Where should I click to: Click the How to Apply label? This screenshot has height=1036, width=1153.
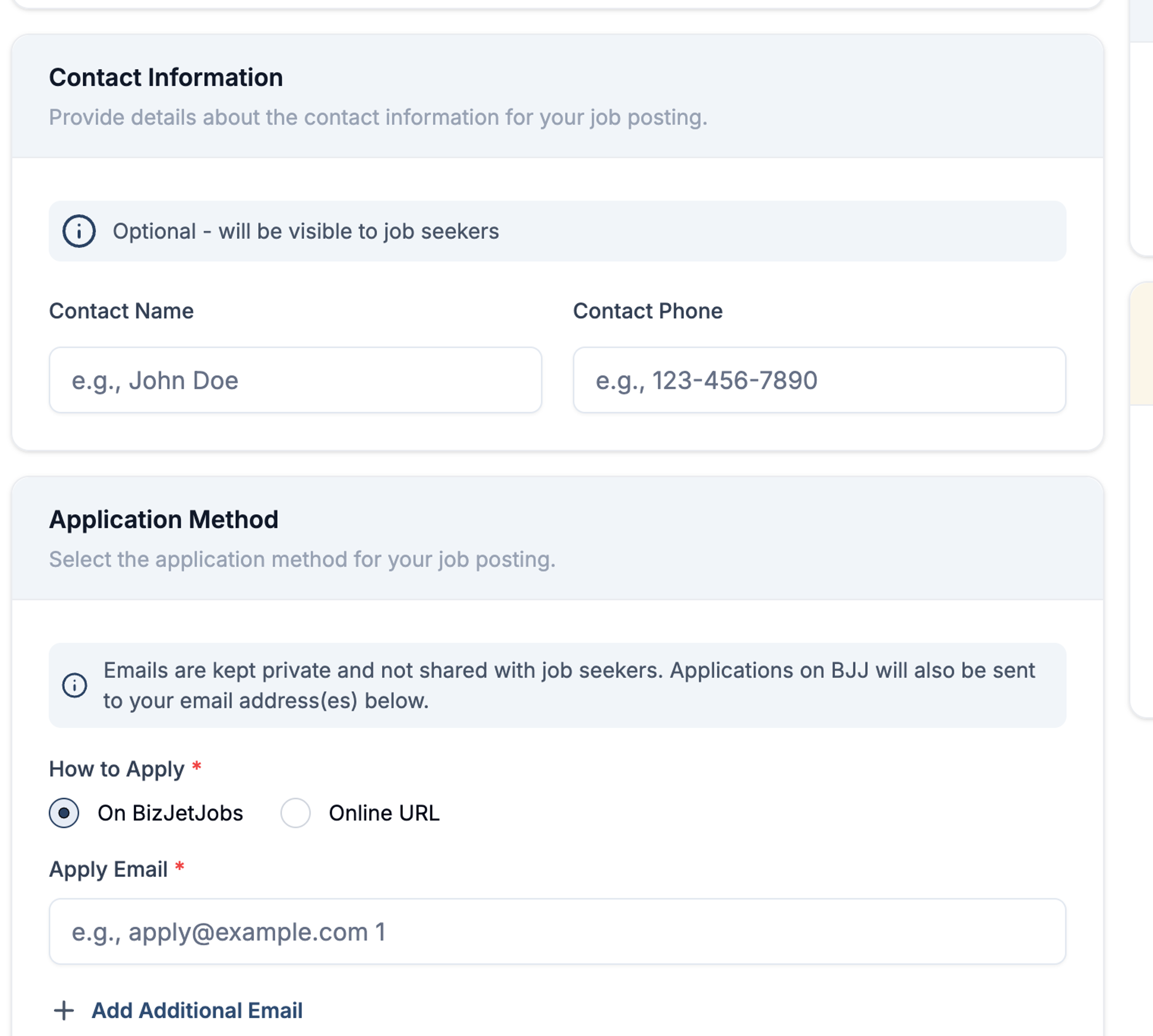(x=117, y=769)
